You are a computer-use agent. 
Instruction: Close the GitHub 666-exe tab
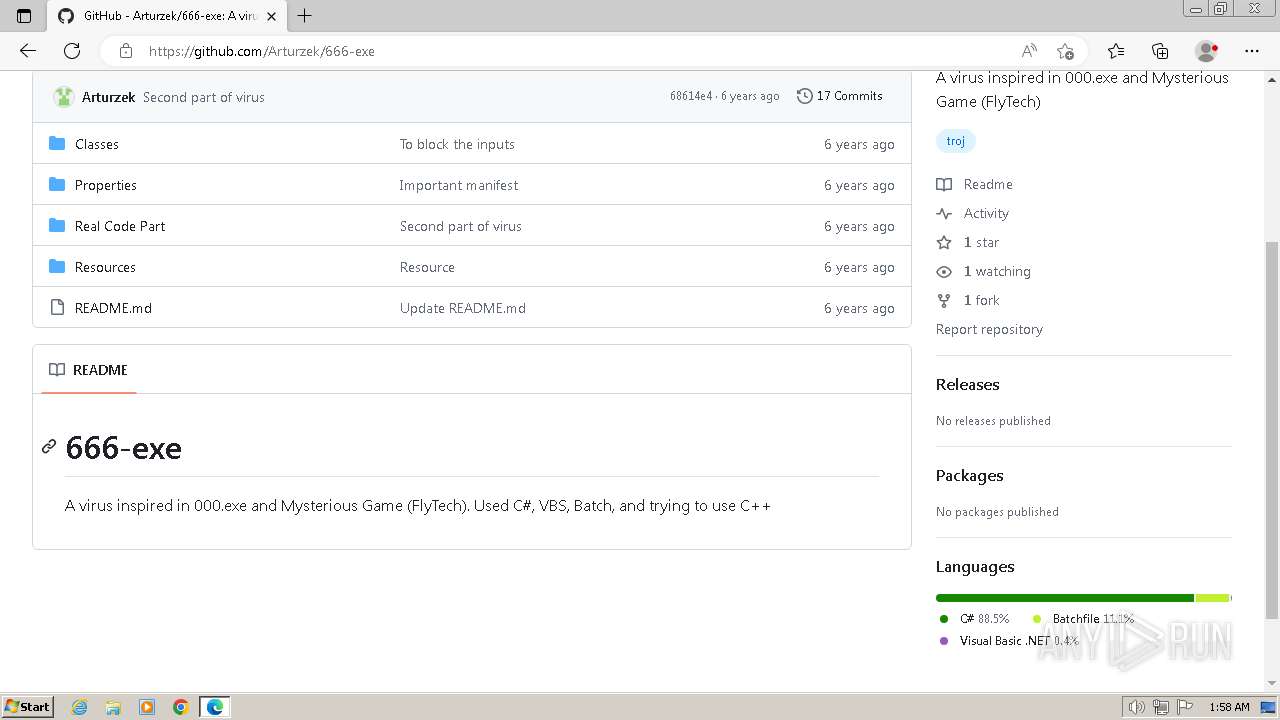click(x=271, y=16)
